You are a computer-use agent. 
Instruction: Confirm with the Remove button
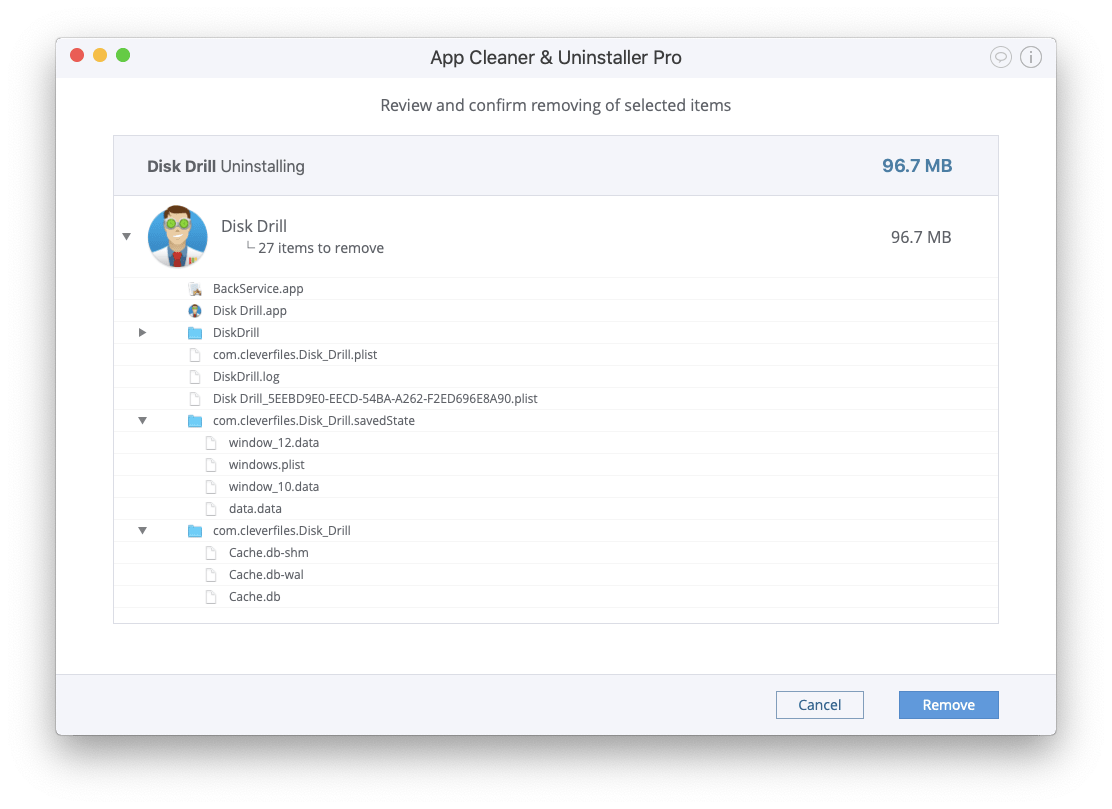(x=949, y=705)
